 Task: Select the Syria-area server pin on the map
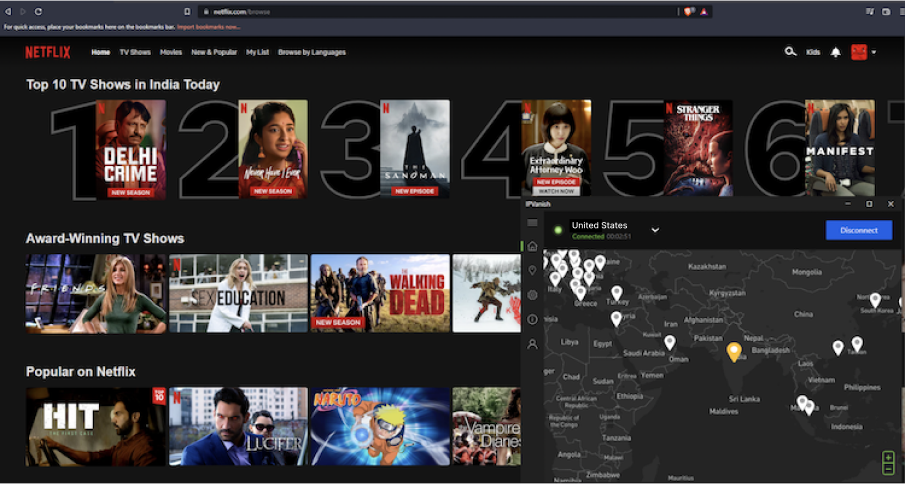(616, 318)
